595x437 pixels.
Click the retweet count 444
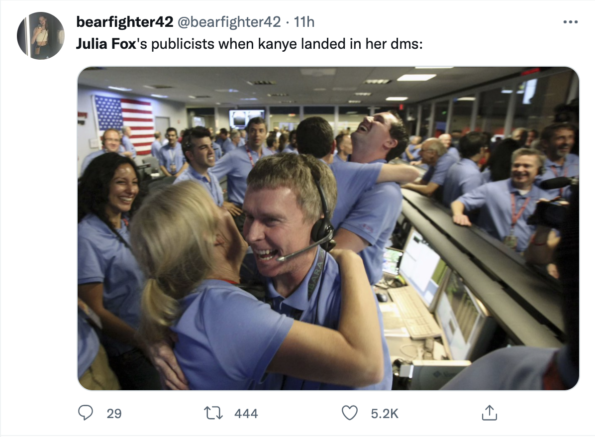point(246,413)
